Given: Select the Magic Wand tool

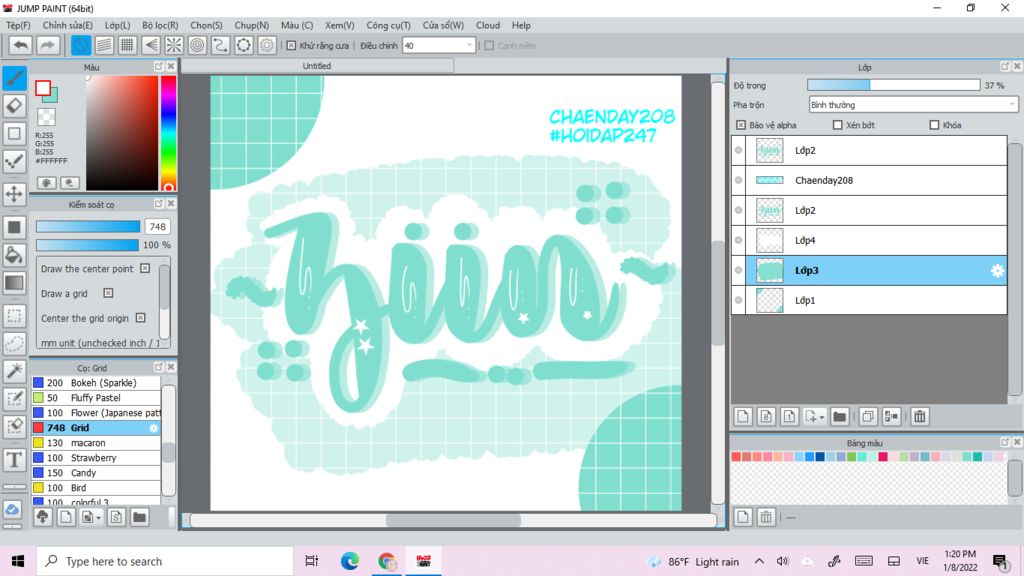Looking at the screenshot, I should coord(14,371).
